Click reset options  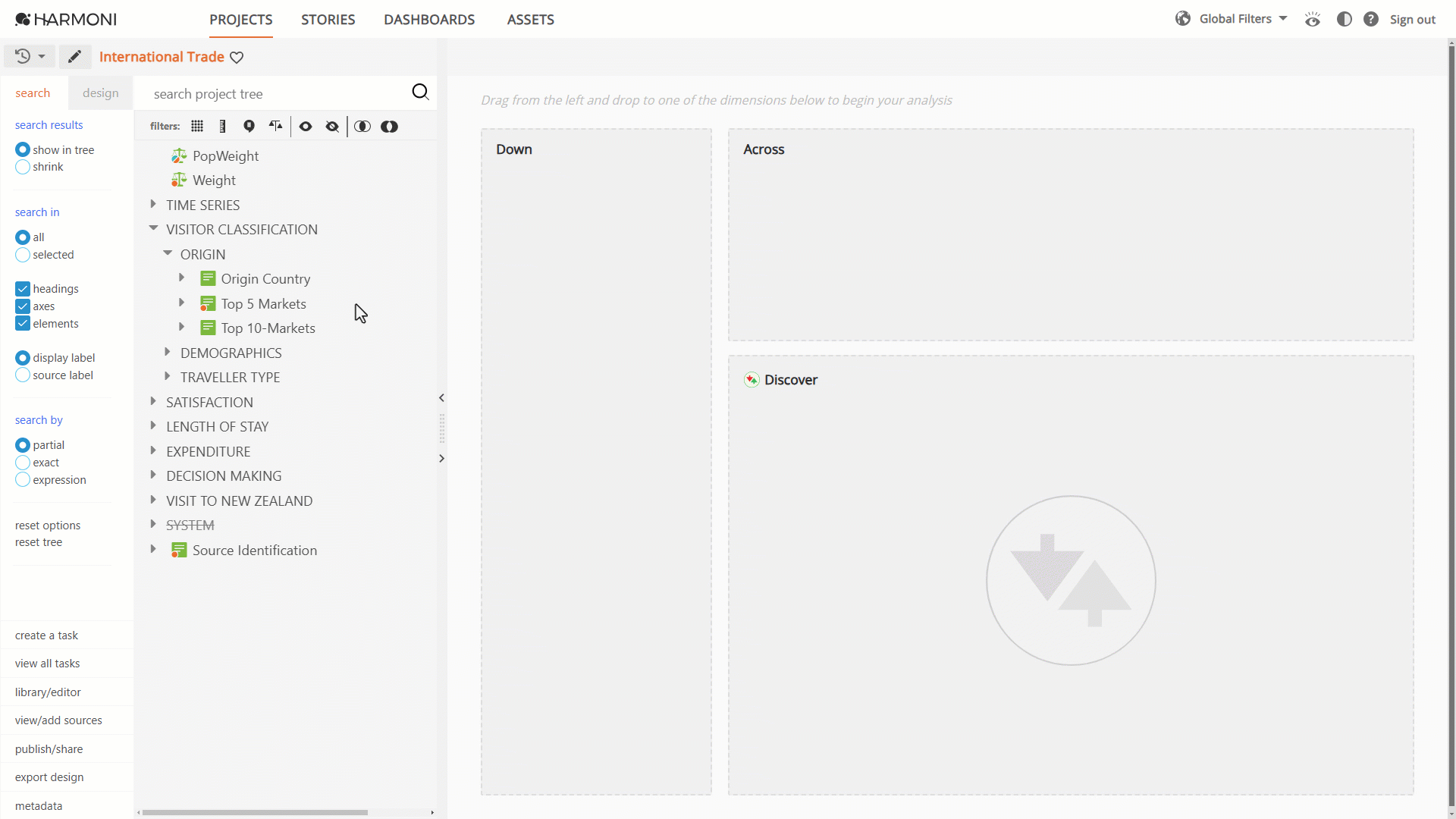coord(48,526)
